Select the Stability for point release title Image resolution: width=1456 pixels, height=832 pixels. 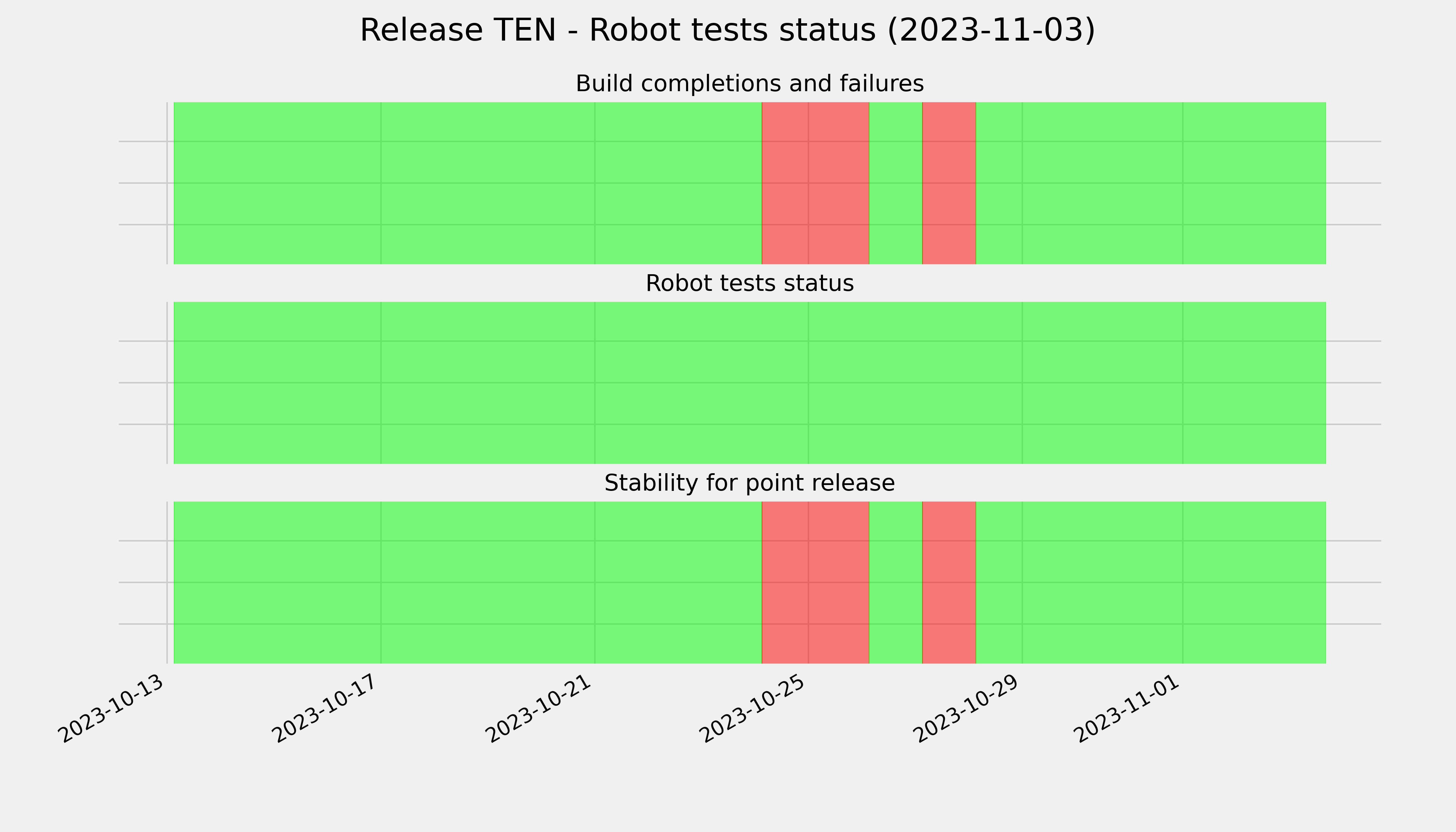click(749, 484)
